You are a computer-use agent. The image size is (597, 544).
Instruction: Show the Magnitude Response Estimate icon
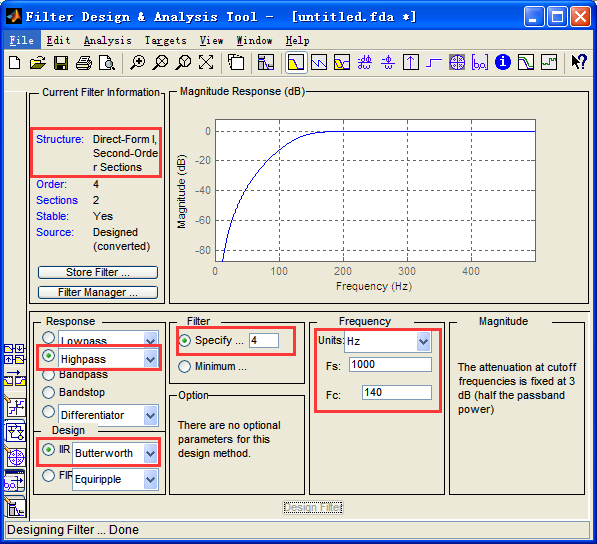pos(526,62)
